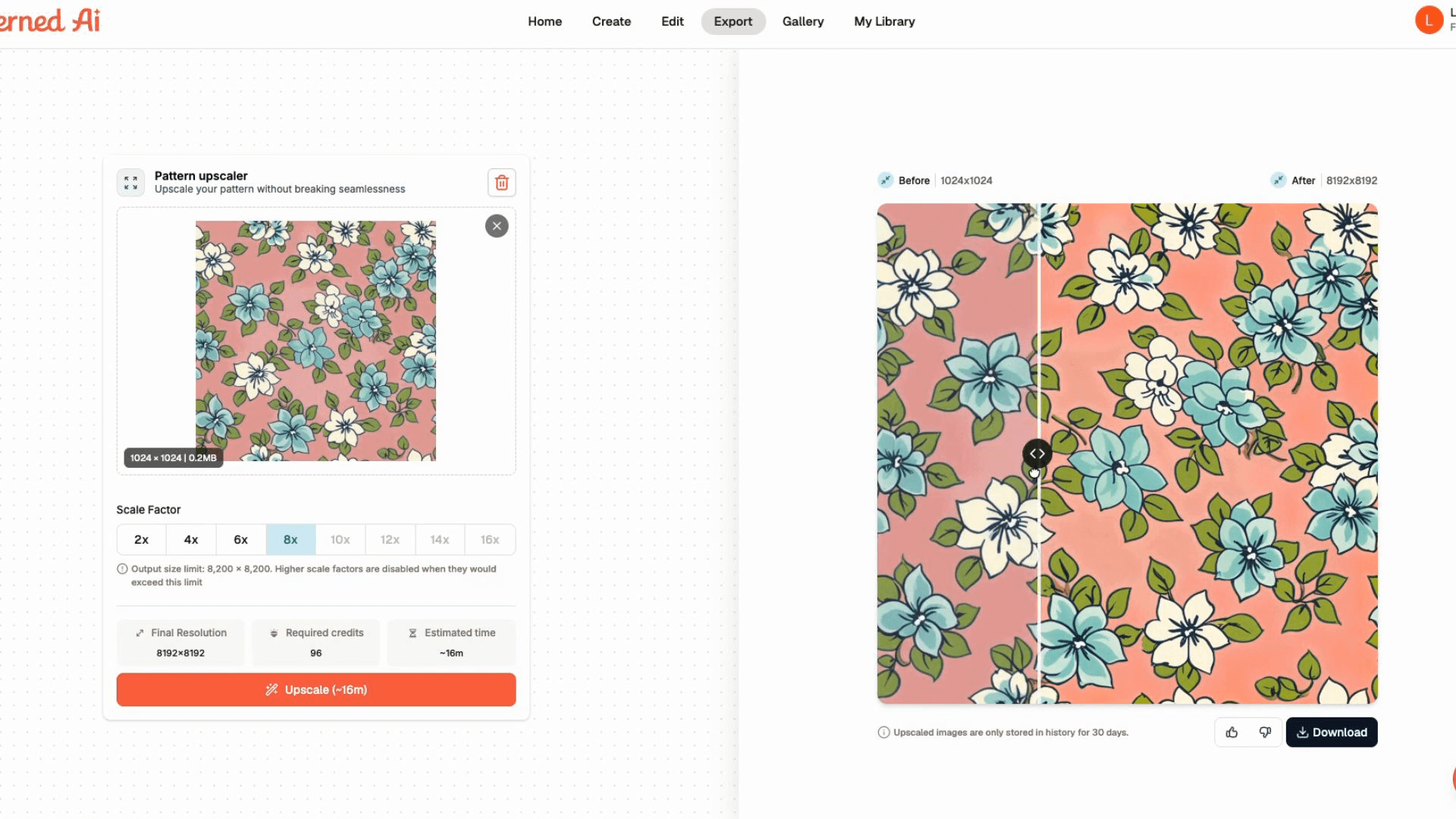Delete the Pattern upscaler card with trash icon
The image size is (1456, 819).
click(501, 183)
